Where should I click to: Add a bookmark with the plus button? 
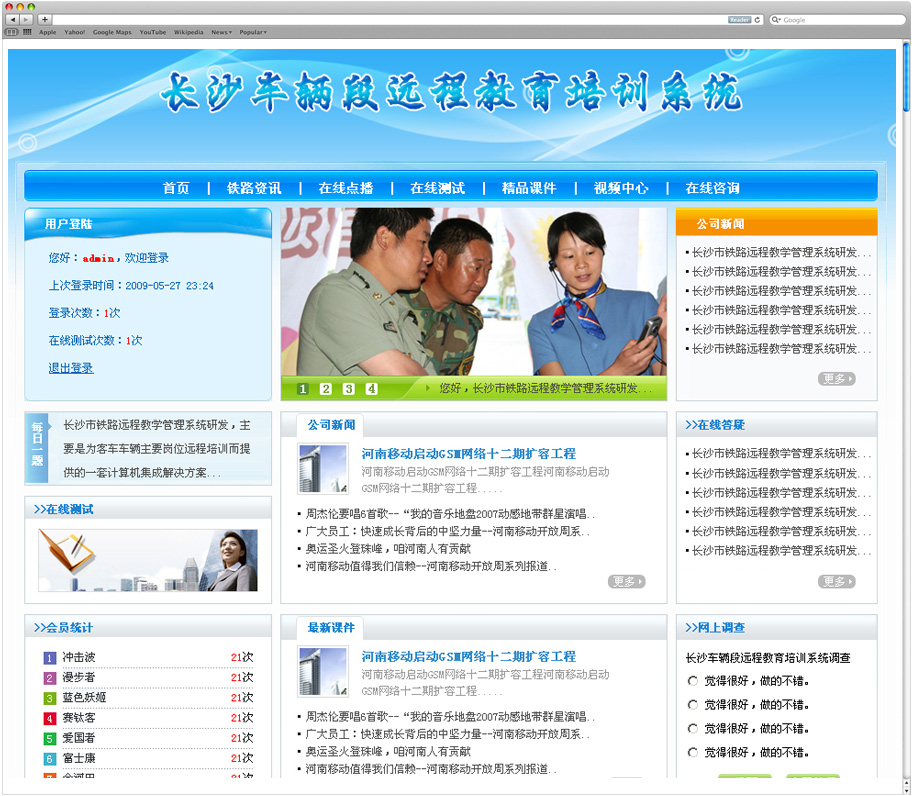click(45, 20)
